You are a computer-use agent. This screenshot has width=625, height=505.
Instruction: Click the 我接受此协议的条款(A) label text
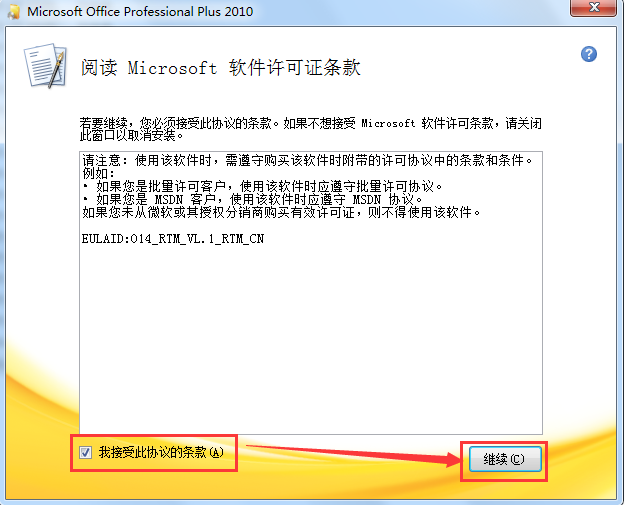tap(161, 452)
